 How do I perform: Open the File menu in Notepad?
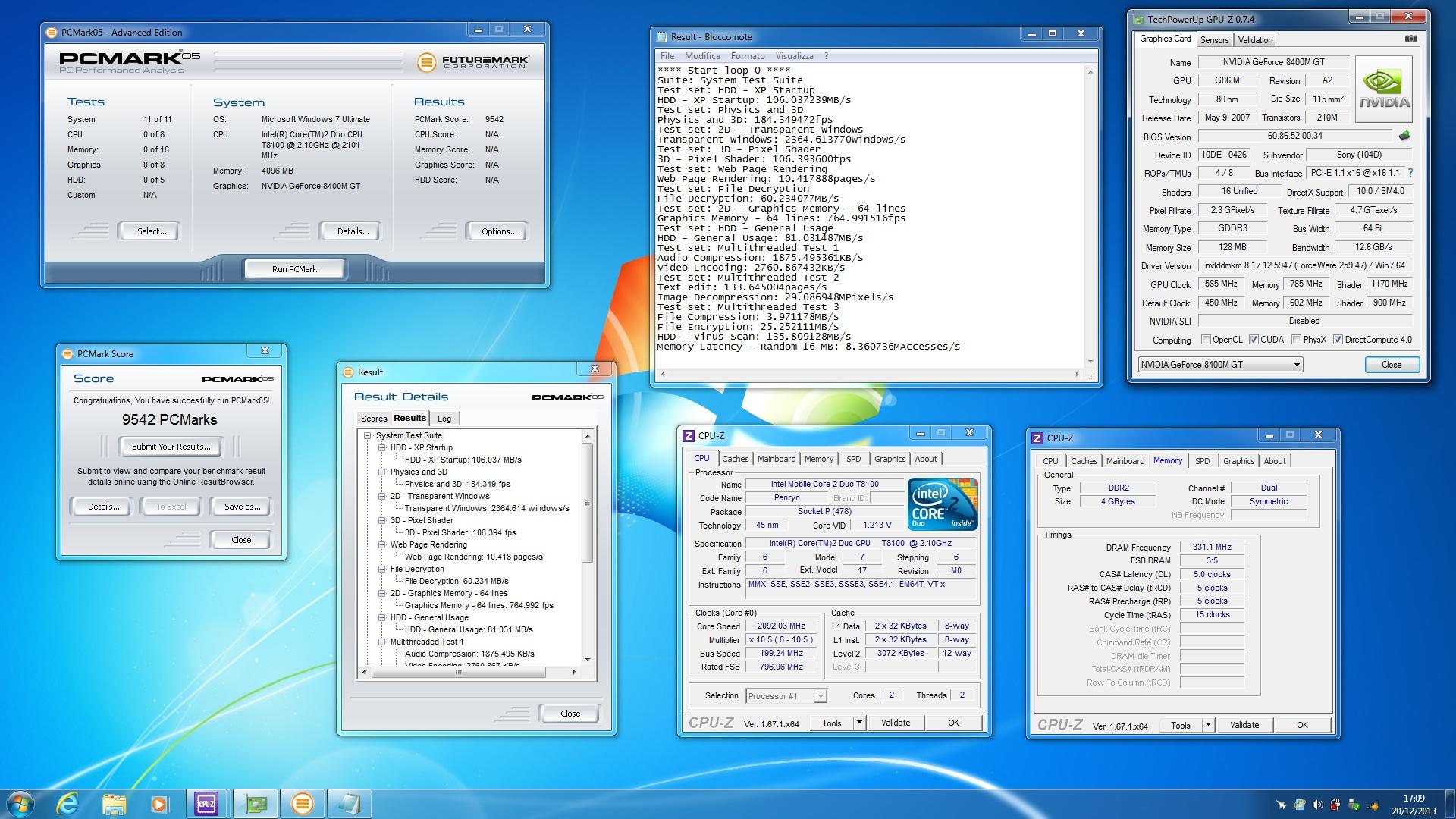[667, 56]
